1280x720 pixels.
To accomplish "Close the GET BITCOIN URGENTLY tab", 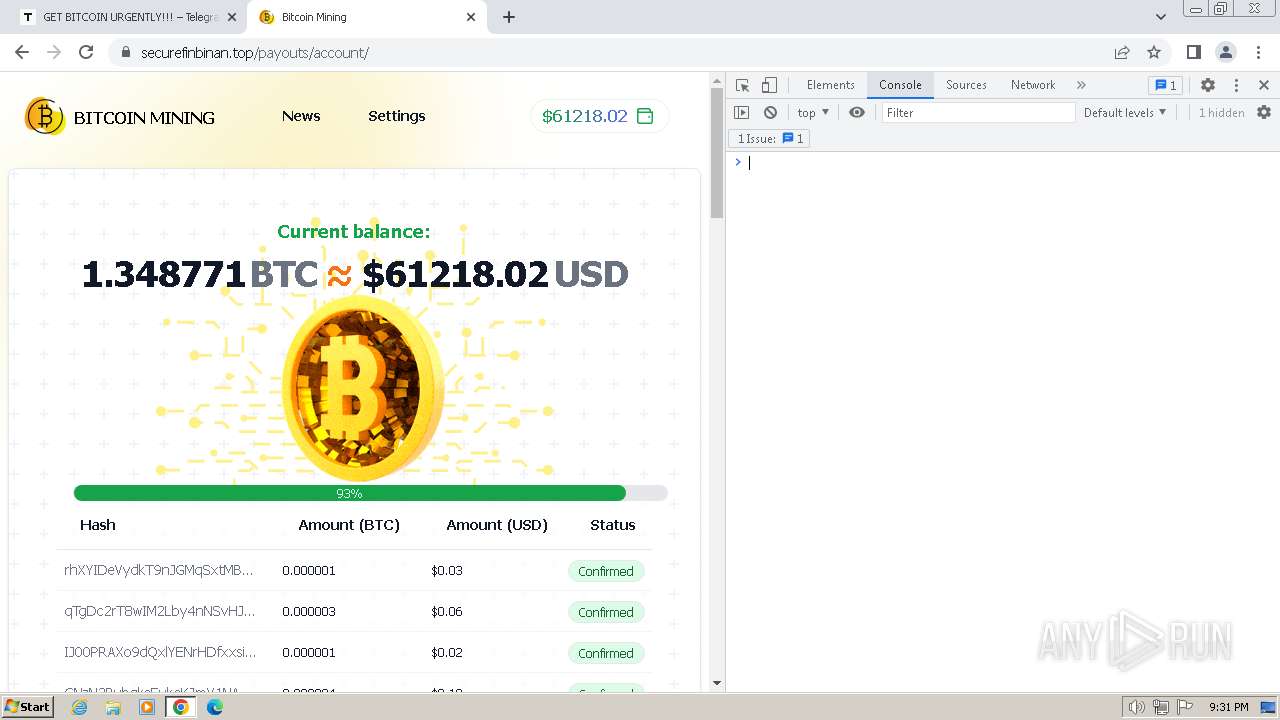I will coord(231,17).
